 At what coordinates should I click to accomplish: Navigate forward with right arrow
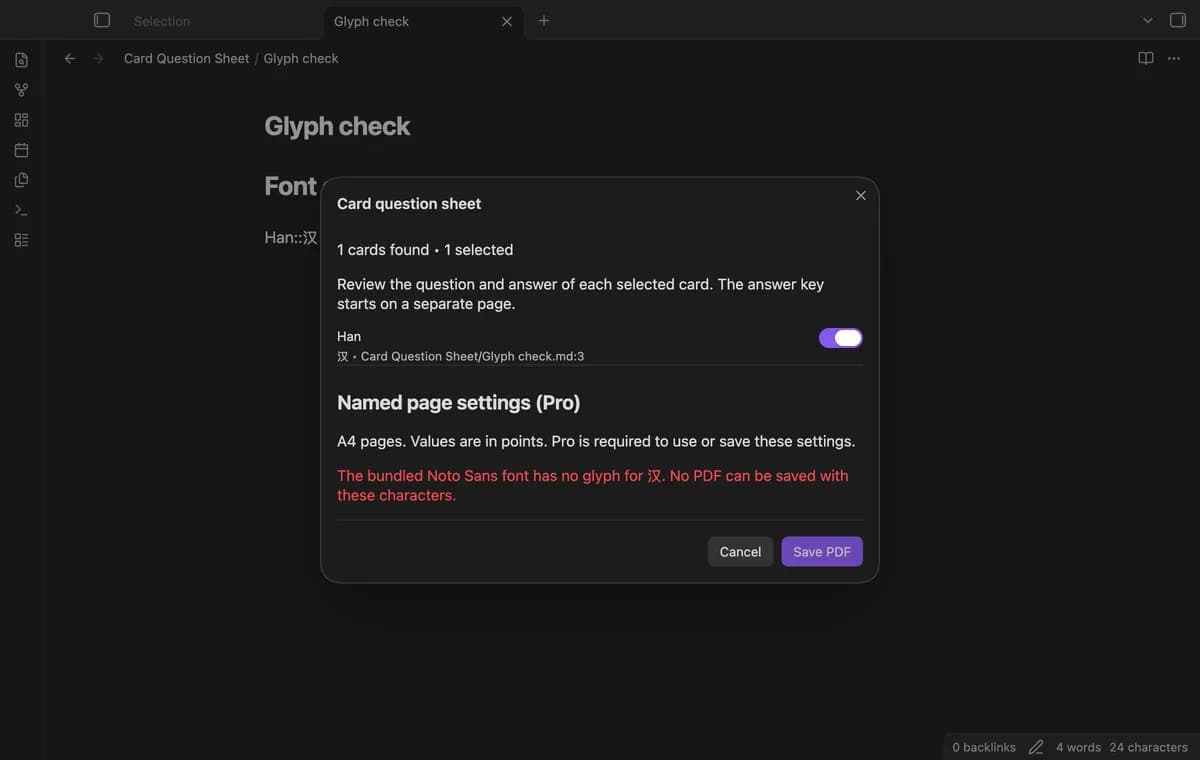[x=98, y=58]
